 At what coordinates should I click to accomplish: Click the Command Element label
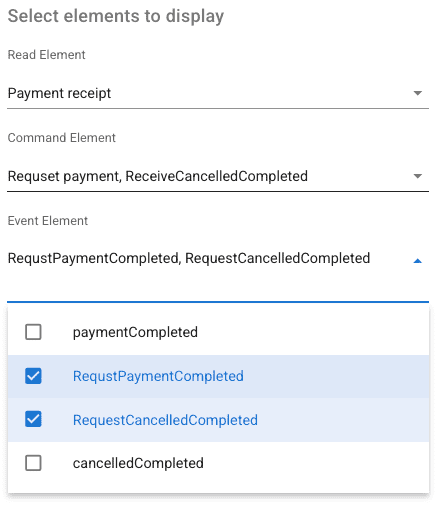pos(62,138)
